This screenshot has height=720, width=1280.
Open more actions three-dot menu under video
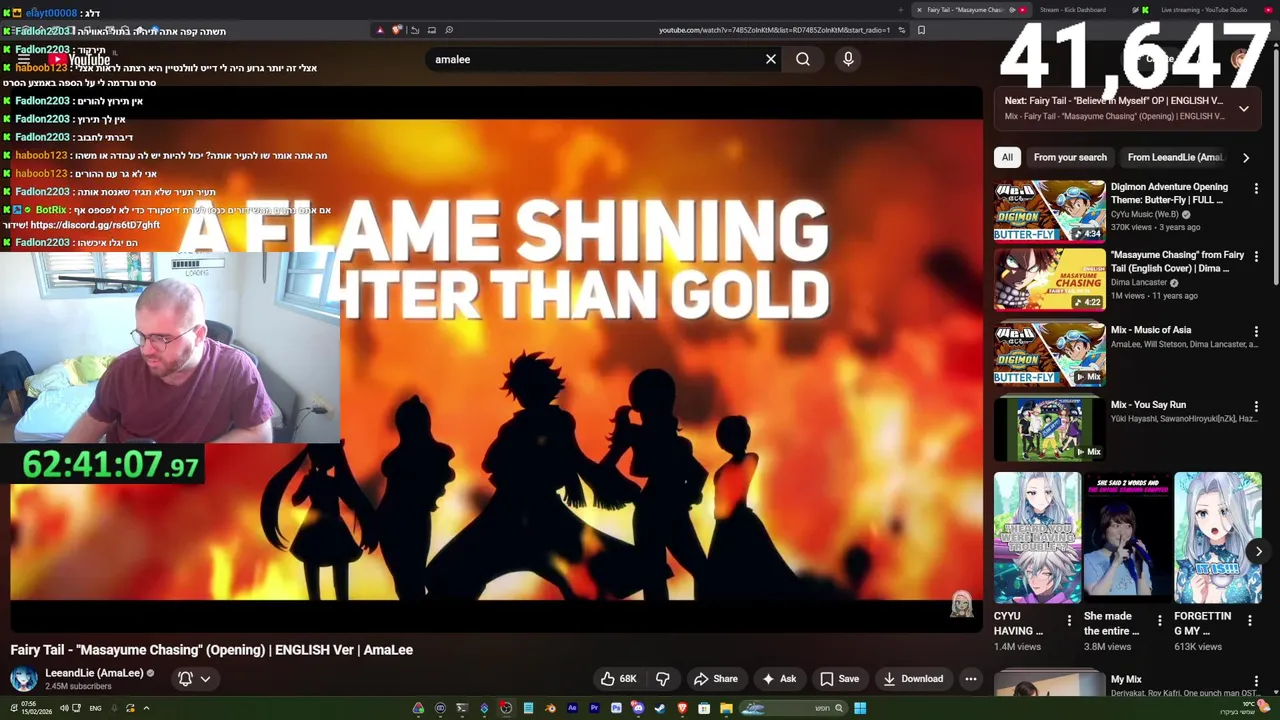[x=970, y=679]
